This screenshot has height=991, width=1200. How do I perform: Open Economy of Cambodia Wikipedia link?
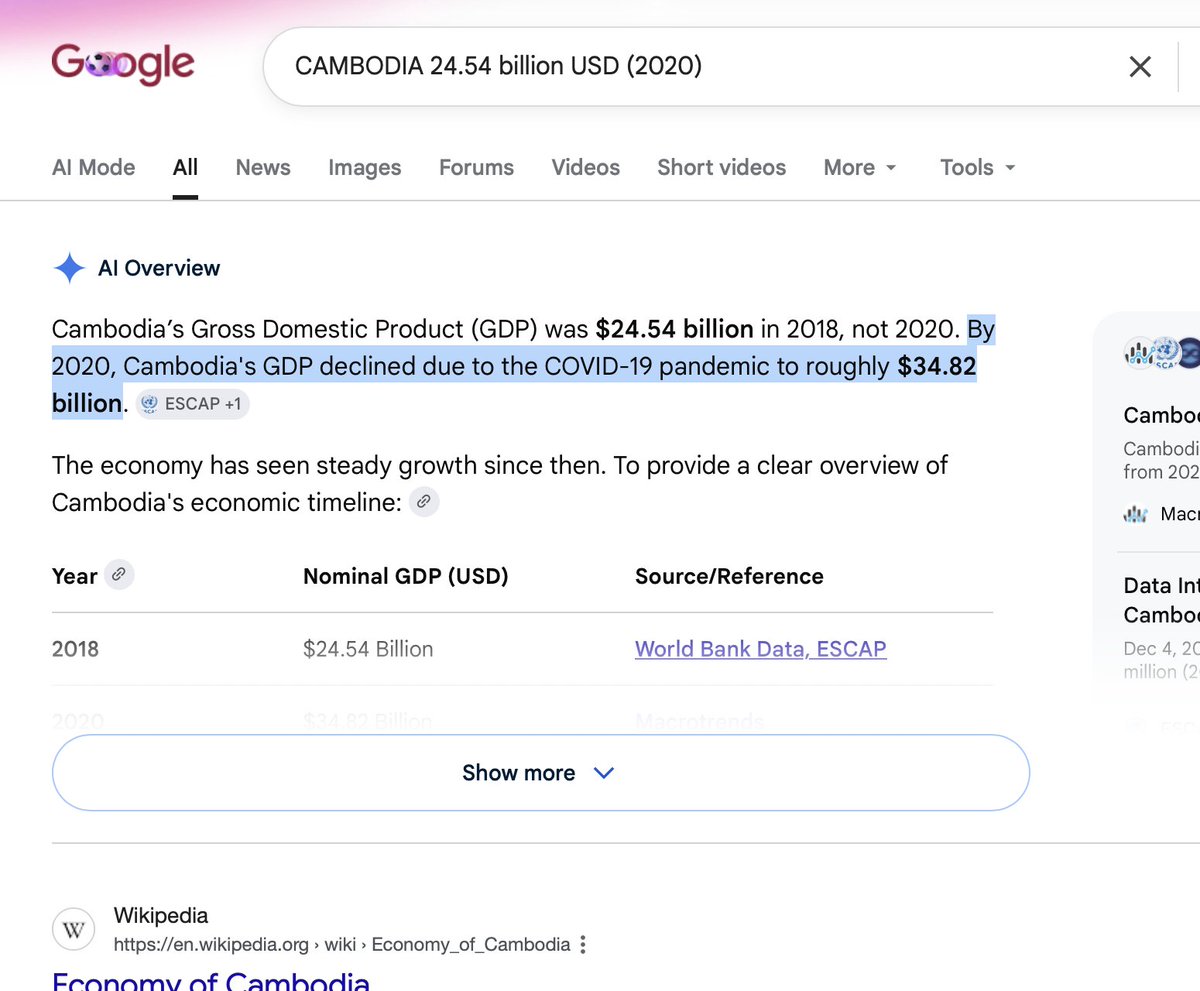click(211, 980)
